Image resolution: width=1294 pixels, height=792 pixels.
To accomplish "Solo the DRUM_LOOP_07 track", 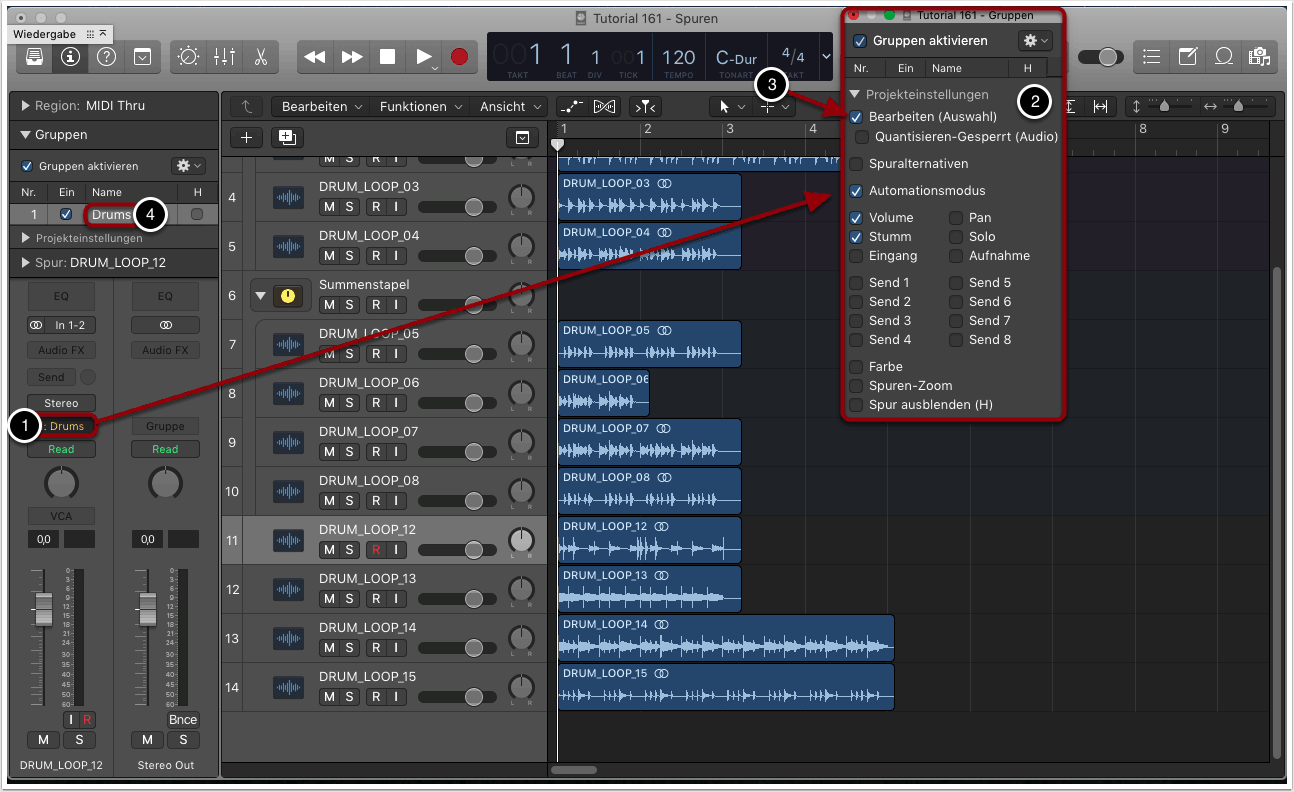I will (349, 451).
